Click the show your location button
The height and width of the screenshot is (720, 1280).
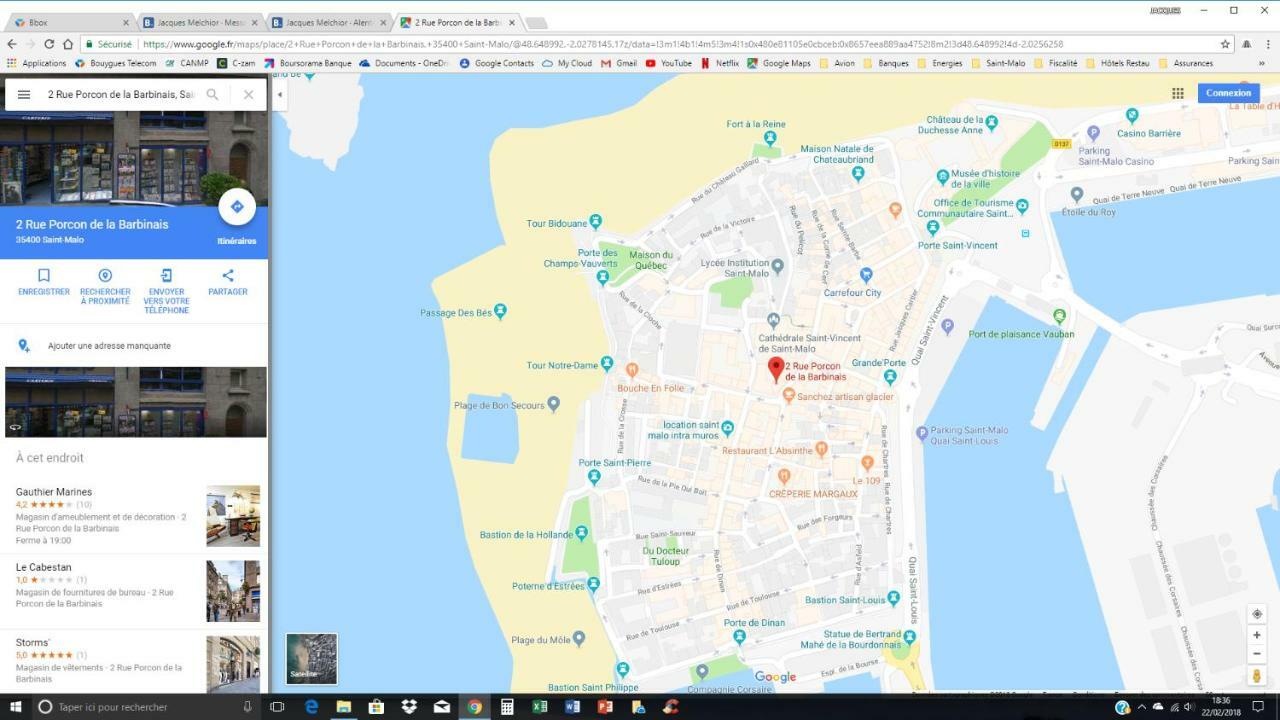(1257, 614)
